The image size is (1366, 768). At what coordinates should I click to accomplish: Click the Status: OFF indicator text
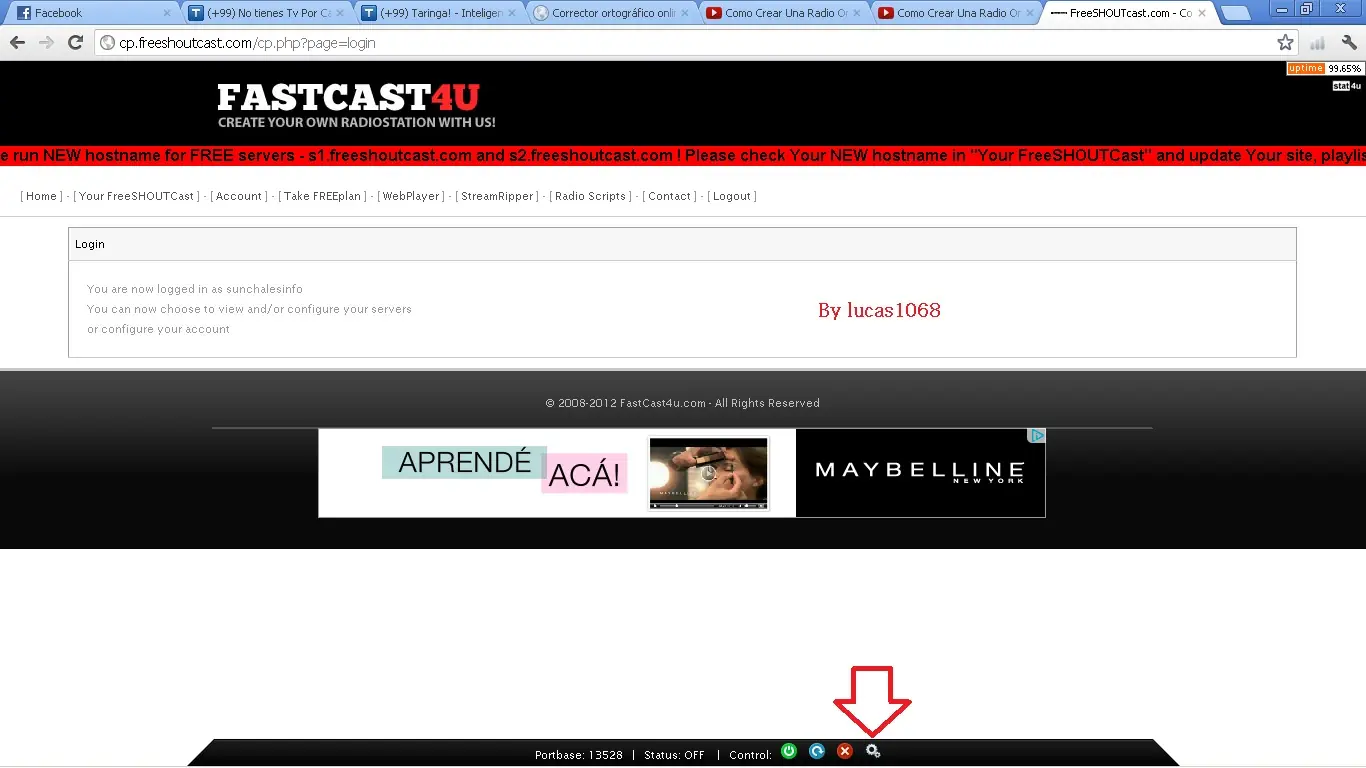coord(674,755)
